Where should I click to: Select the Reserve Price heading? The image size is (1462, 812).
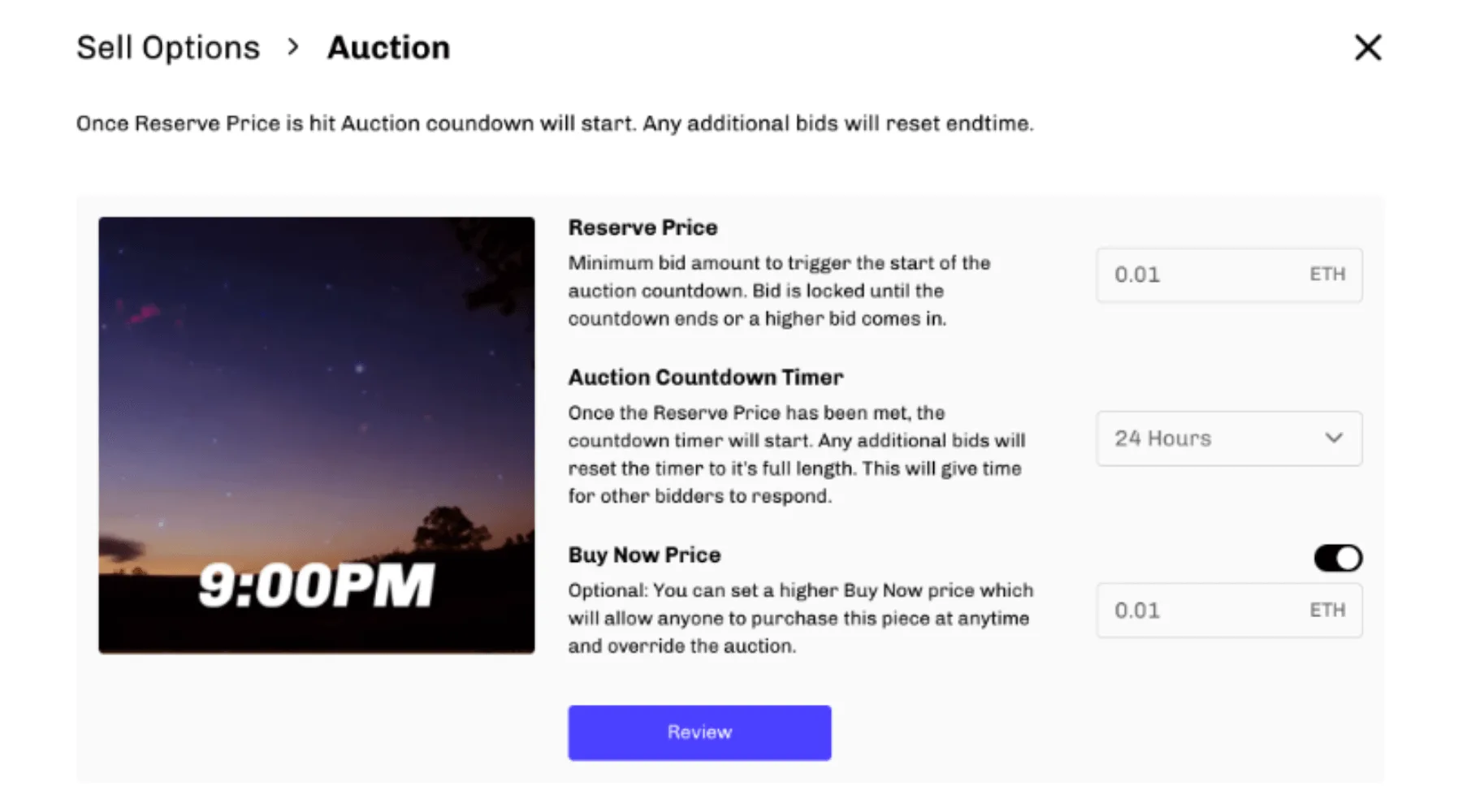click(642, 227)
